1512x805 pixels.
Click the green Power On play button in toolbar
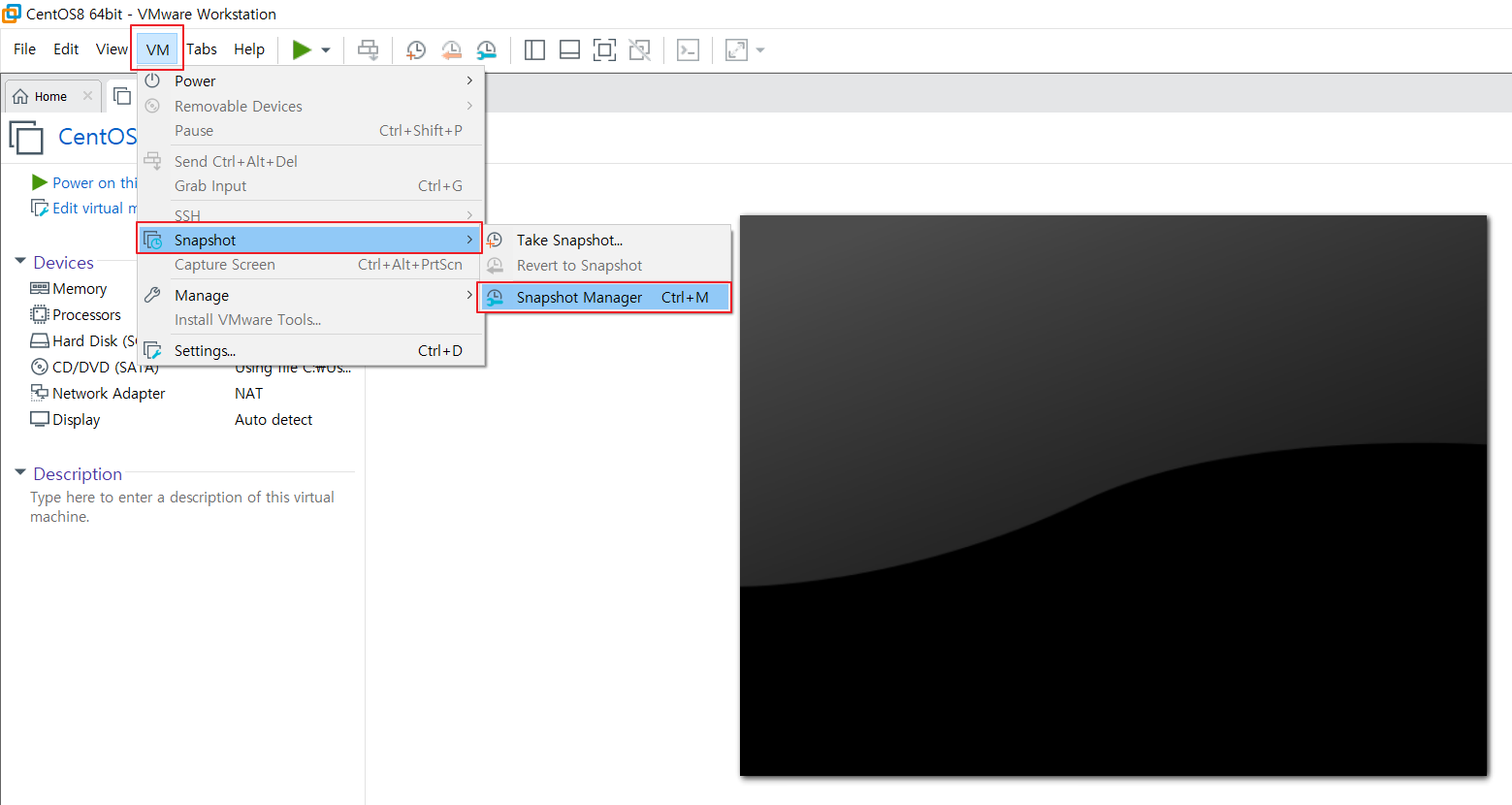[302, 49]
